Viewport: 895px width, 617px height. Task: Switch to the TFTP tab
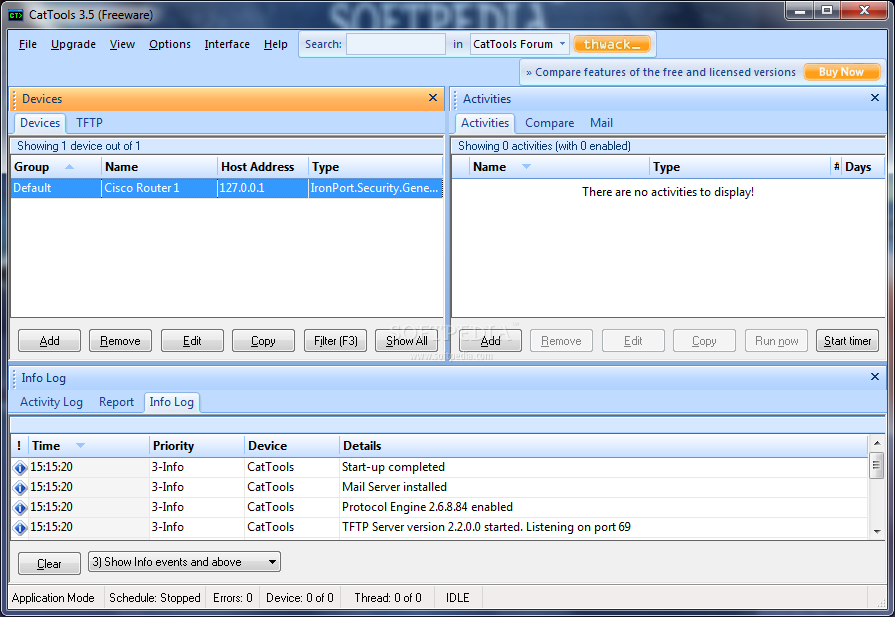click(x=89, y=123)
